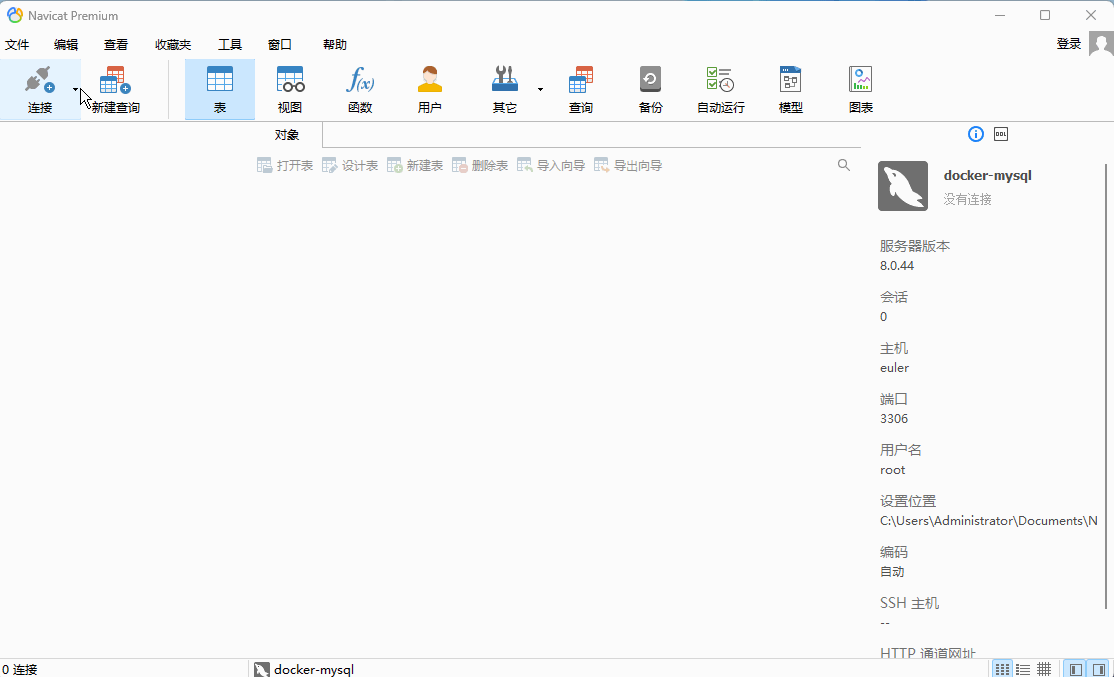The width and height of the screenshot is (1114, 677).
Task: Open the 窗口 menu
Action: (280, 45)
